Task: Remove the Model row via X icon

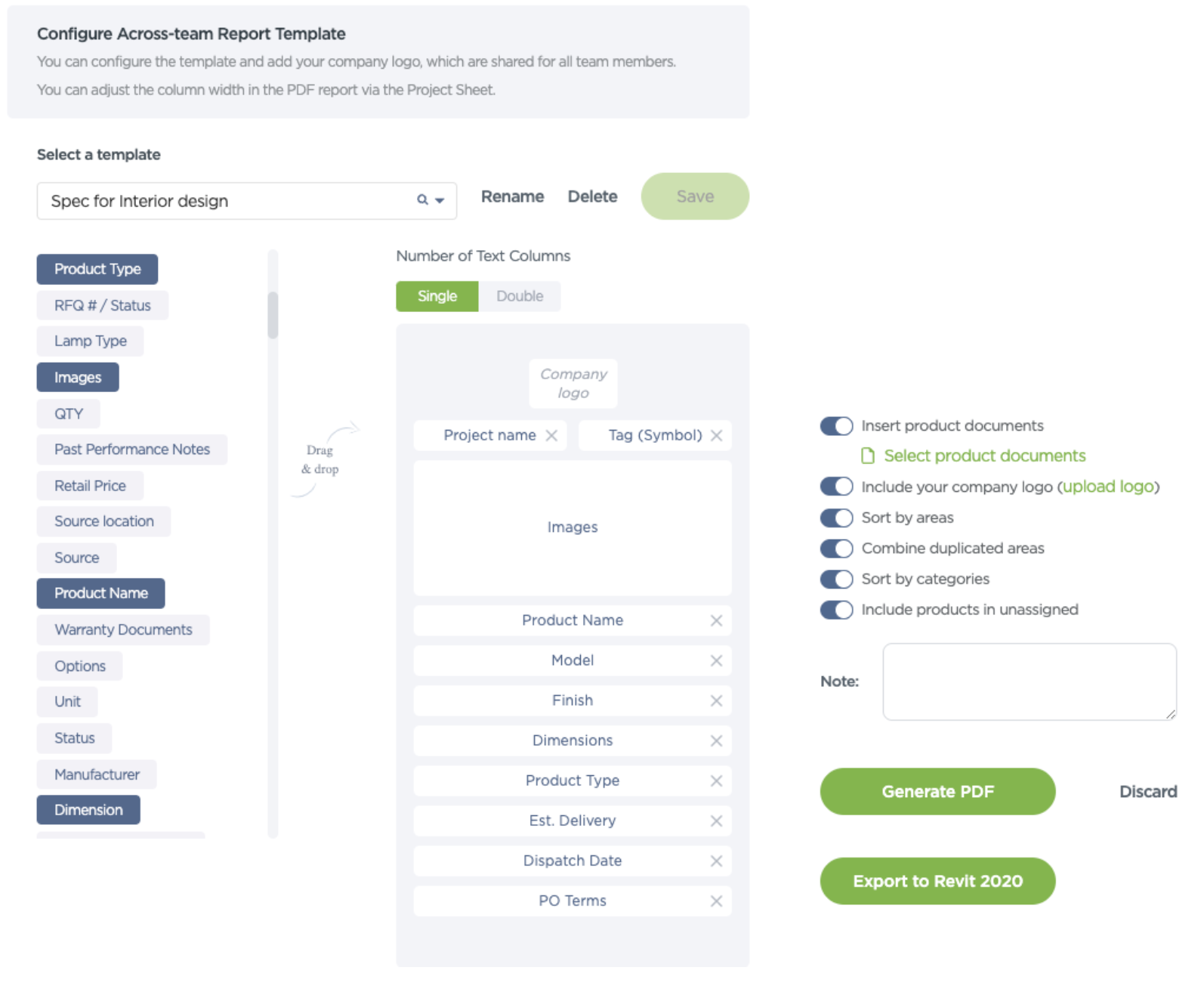Action: (716, 660)
